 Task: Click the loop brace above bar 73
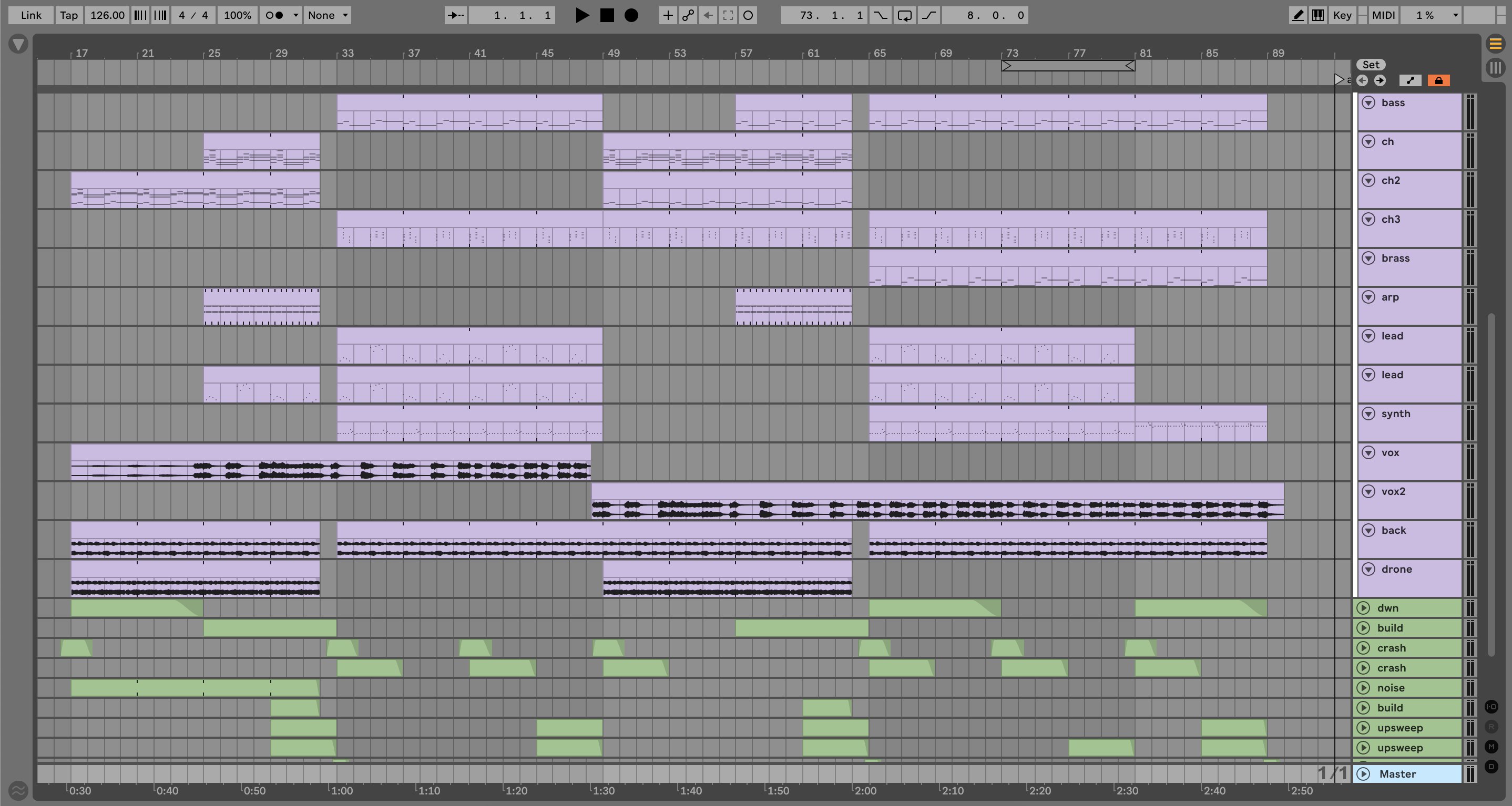click(1068, 66)
